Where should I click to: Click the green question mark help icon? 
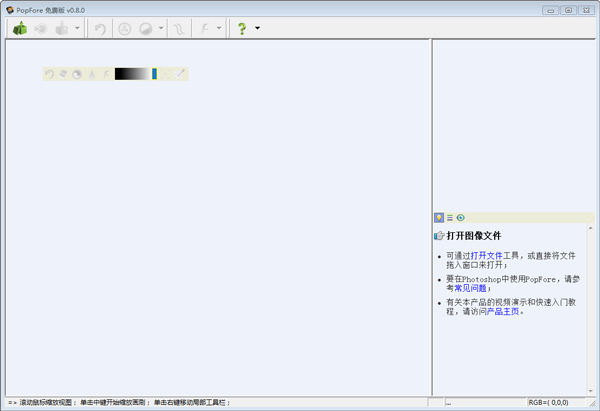(241, 29)
